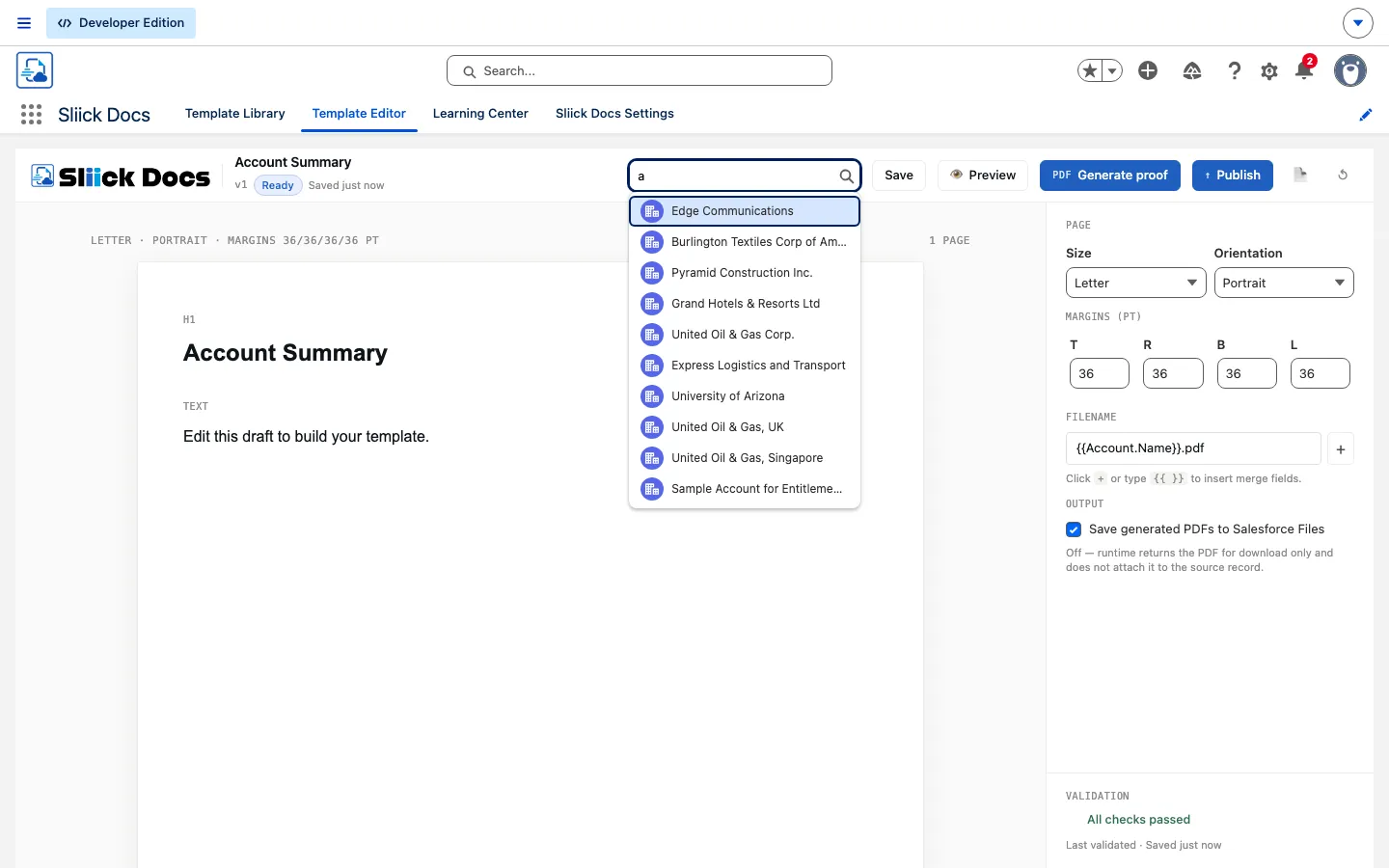Select the Template Editor tab
1389x868 pixels.
[x=359, y=114]
